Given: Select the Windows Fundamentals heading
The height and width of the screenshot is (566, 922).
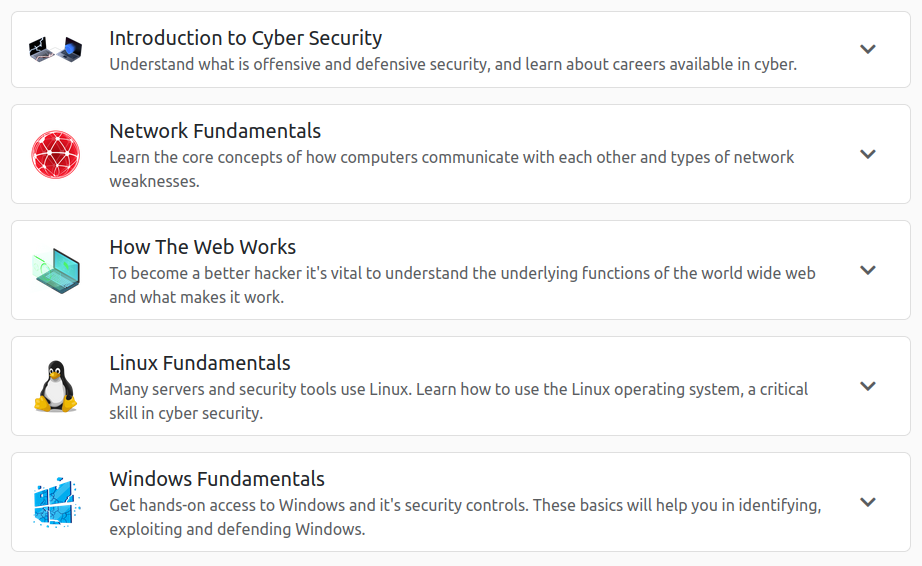Looking at the screenshot, I should (x=217, y=479).
